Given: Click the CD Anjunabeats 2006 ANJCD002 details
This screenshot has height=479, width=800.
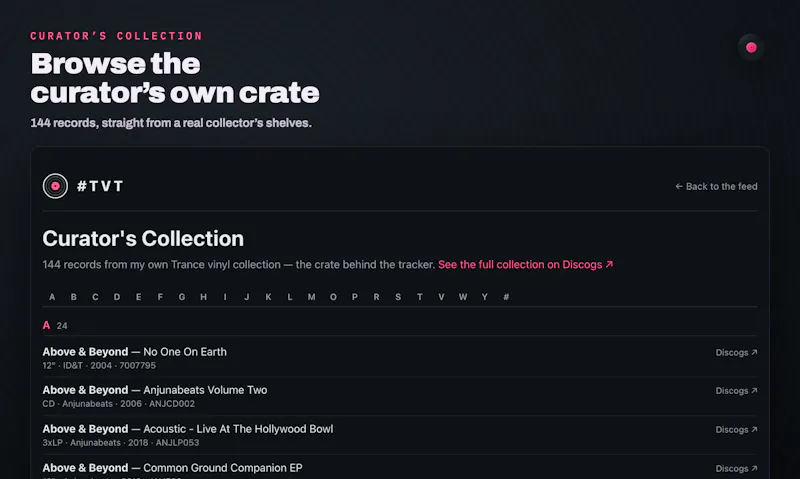Looking at the screenshot, I should [118, 404].
